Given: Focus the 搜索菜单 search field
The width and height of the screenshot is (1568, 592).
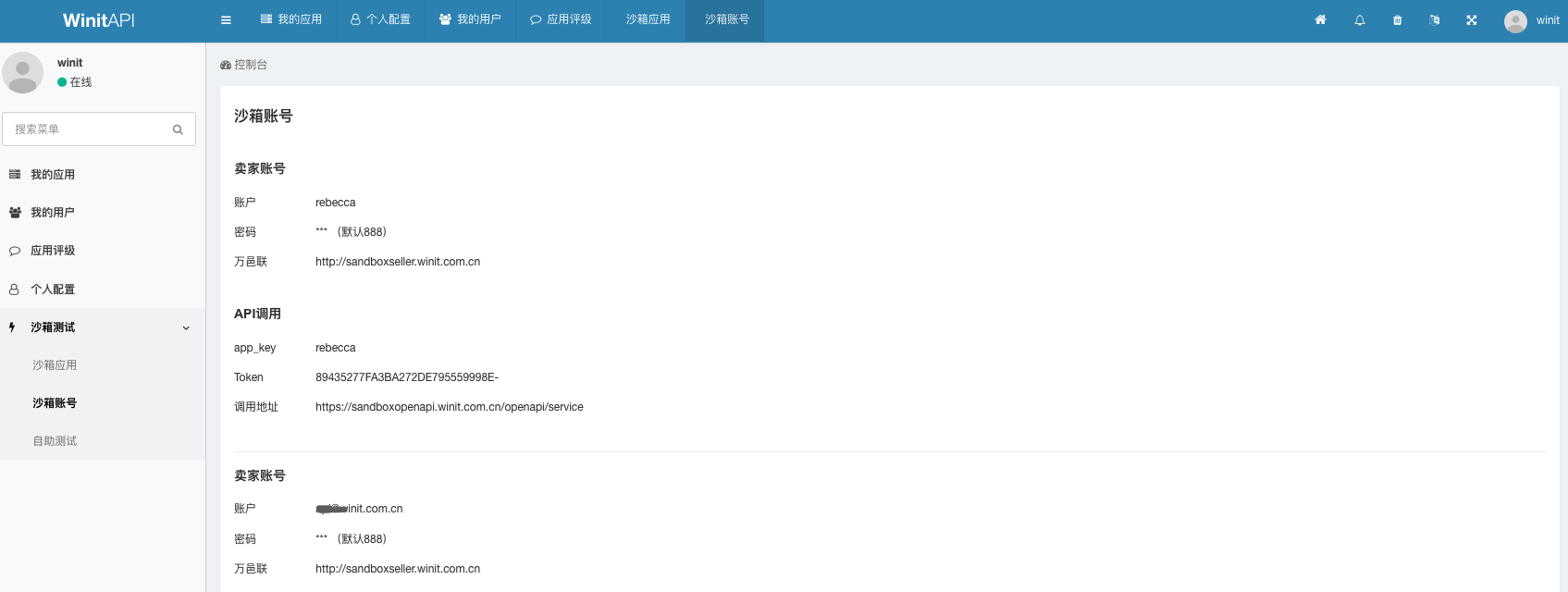Looking at the screenshot, I should (90, 129).
